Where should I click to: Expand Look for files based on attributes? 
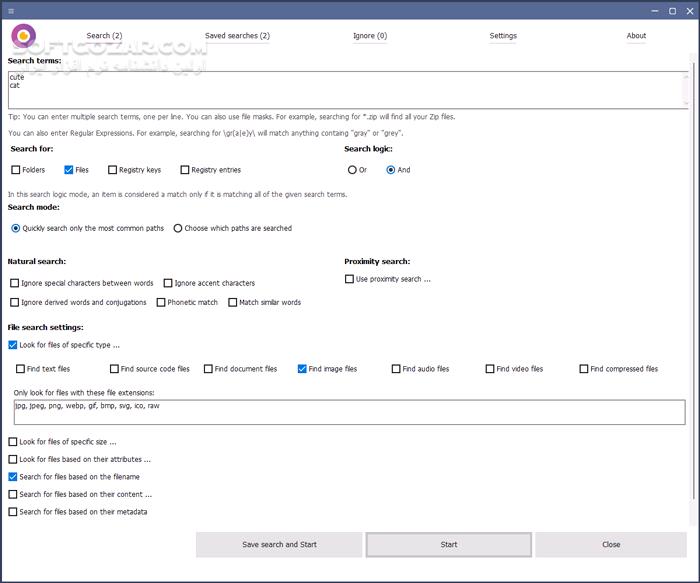pyautogui.click(x=13, y=459)
